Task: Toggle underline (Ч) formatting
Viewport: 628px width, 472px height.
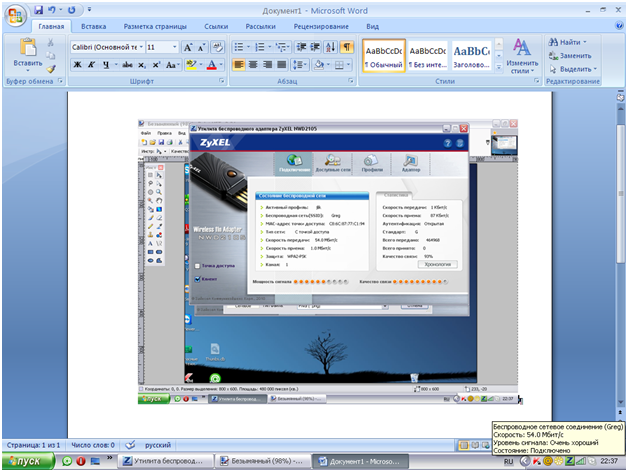Action: click(106, 65)
